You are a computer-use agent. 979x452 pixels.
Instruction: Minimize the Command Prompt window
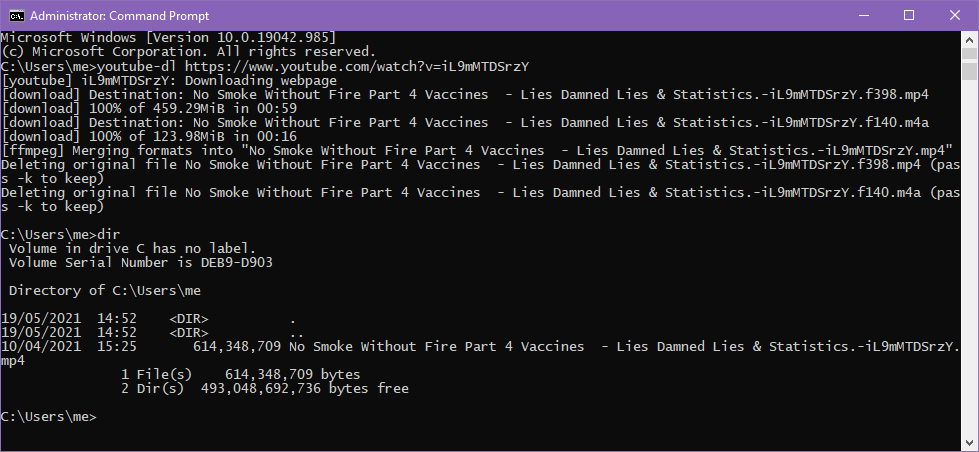[864, 16]
